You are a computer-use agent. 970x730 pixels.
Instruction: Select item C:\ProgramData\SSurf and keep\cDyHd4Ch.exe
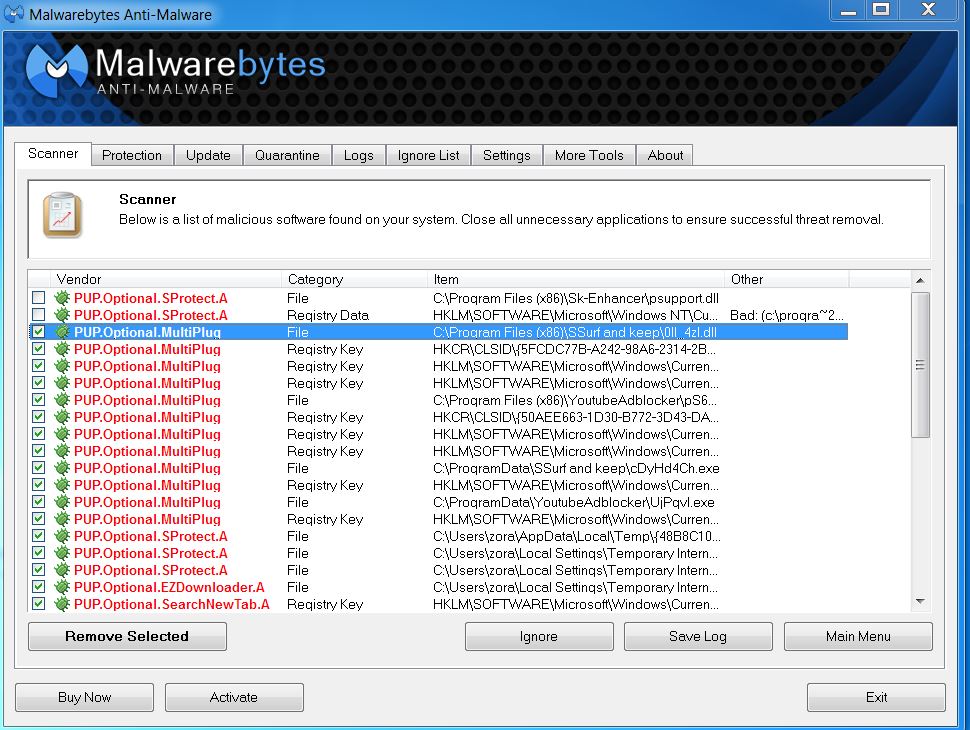pyautogui.click(x=576, y=468)
